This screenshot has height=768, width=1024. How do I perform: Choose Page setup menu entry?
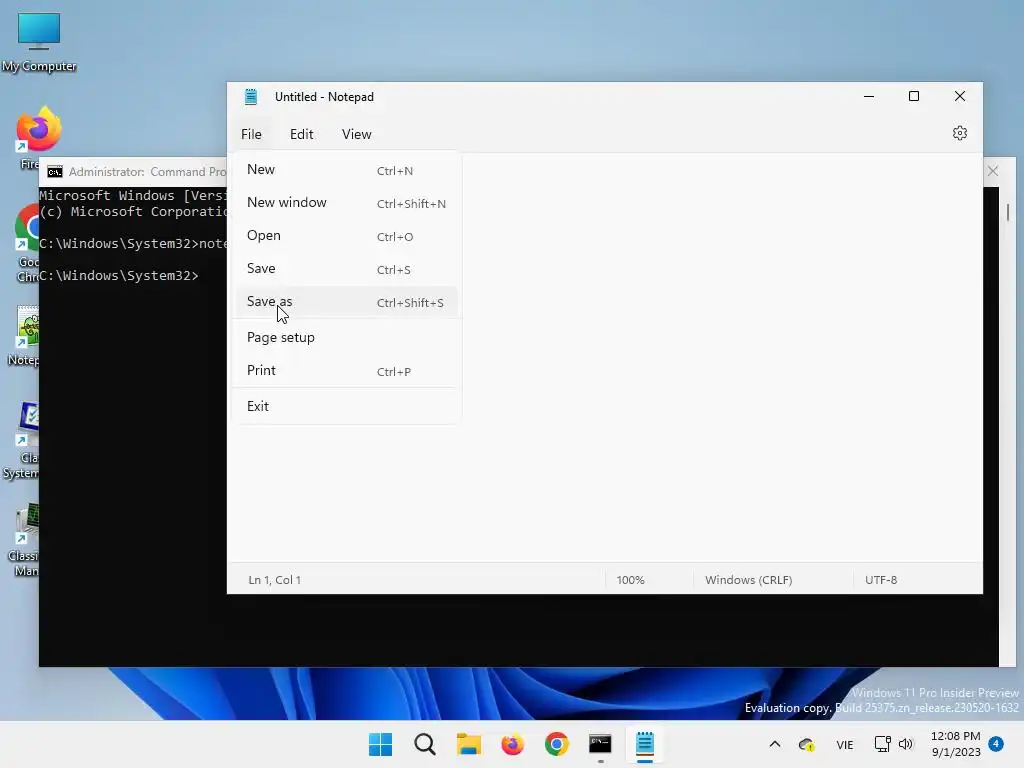click(x=346, y=338)
